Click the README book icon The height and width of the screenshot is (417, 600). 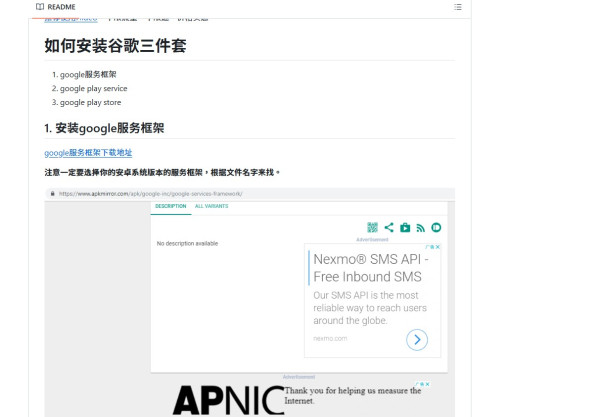[x=40, y=7]
